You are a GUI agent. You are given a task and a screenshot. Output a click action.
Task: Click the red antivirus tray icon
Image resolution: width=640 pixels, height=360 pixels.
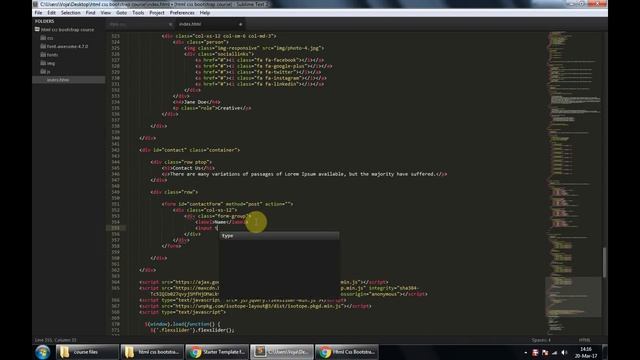pos(535,353)
